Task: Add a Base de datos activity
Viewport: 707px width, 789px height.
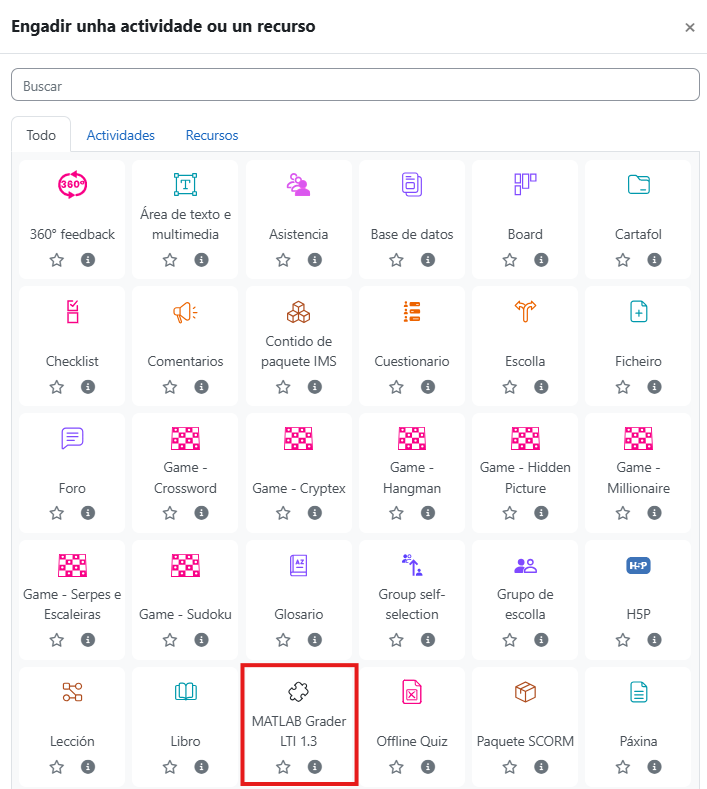Action: tap(412, 185)
